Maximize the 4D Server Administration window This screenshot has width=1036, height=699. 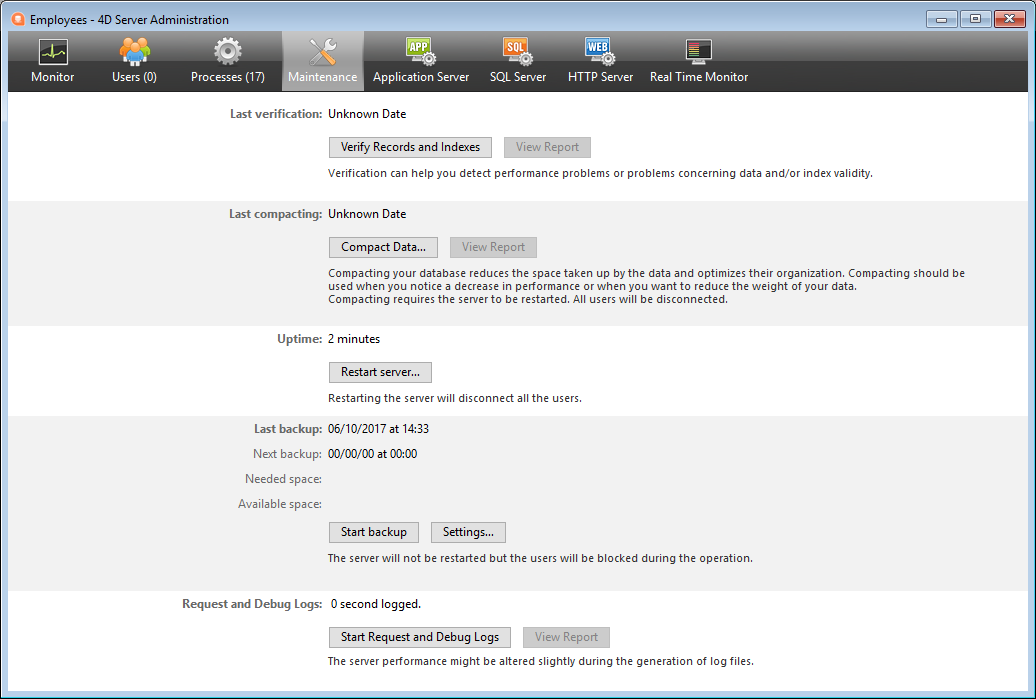975,19
